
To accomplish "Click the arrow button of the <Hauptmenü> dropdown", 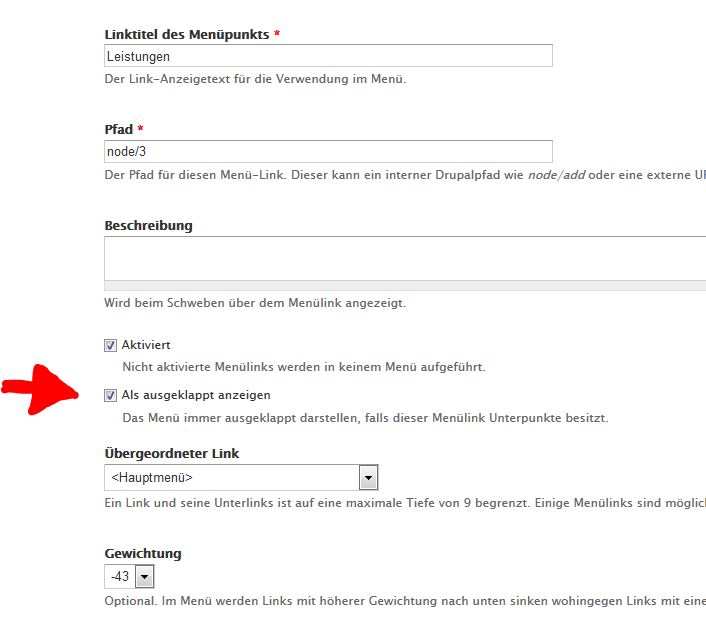I will coord(368,477).
